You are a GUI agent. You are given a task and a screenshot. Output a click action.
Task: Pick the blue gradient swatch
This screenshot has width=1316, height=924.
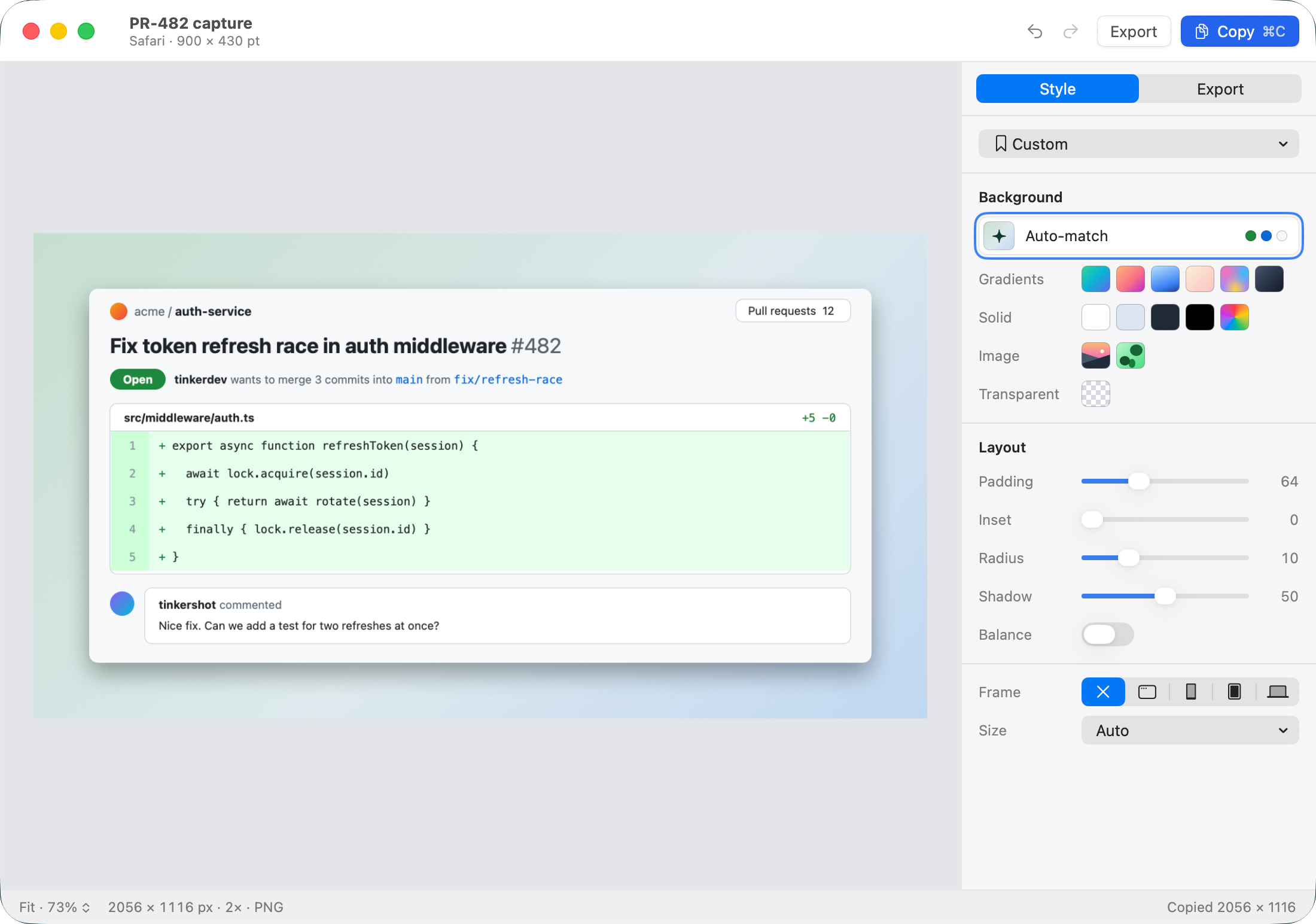pyautogui.click(x=1165, y=279)
